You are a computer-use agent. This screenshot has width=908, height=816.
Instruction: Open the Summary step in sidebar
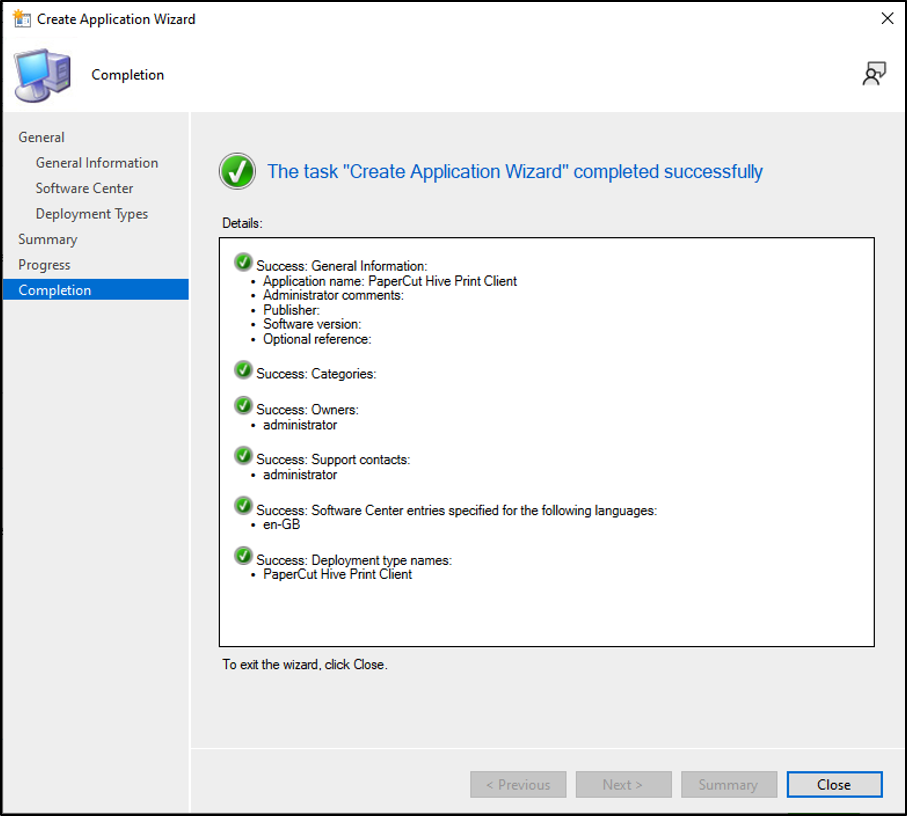47,239
